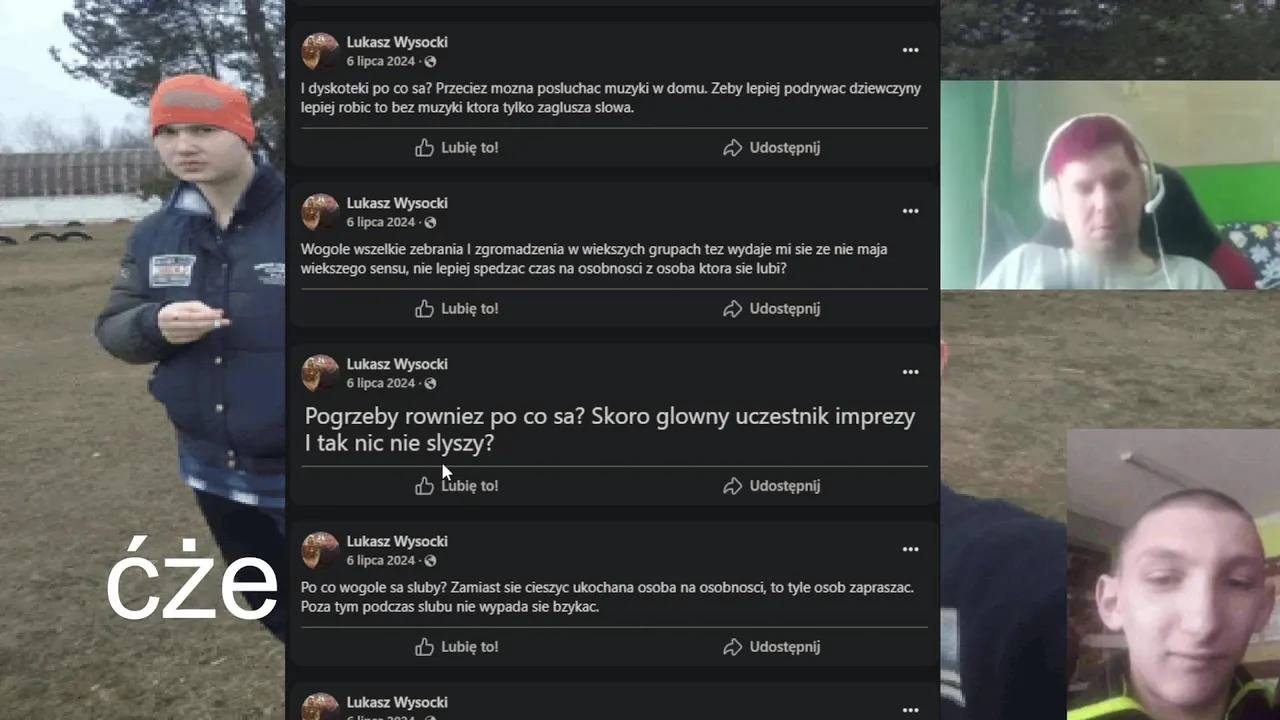Open profile avatar on the Pogrzeby post
1280x720 pixels.
click(320, 373)
